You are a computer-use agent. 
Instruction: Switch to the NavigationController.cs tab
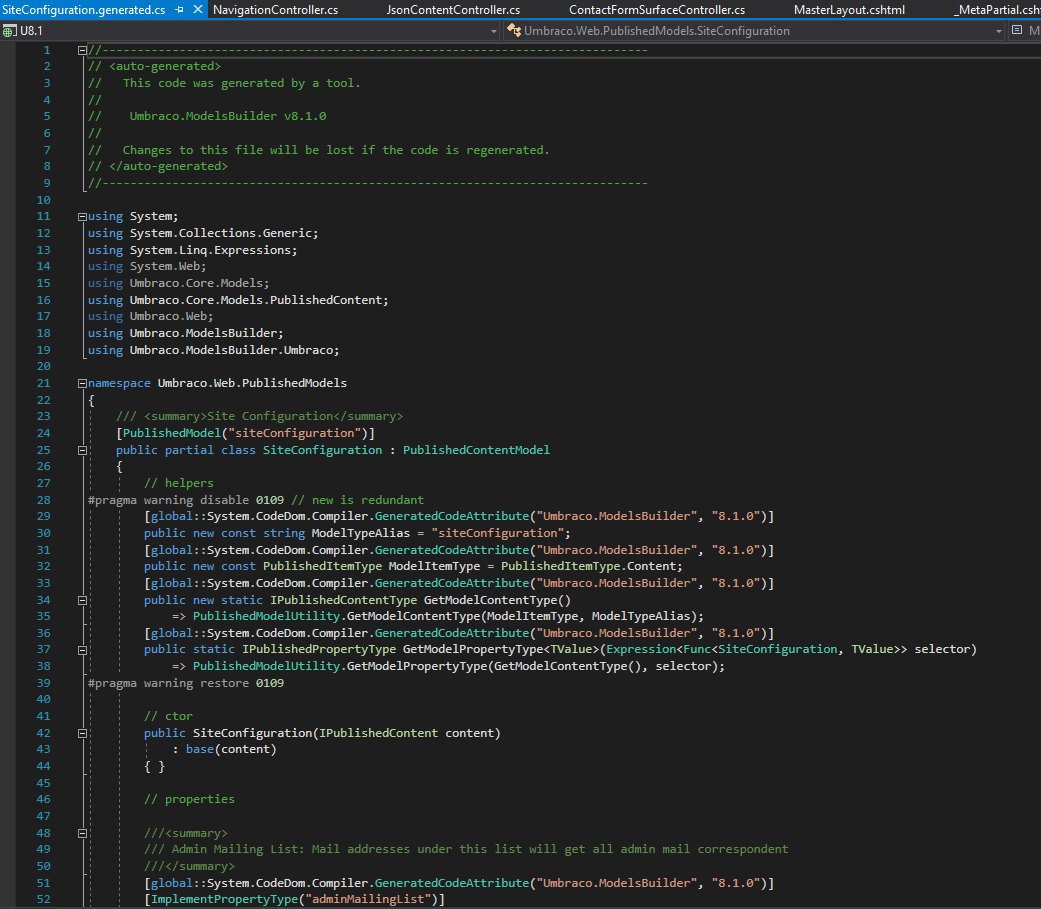pyautogui.click(x=276, y=10)
